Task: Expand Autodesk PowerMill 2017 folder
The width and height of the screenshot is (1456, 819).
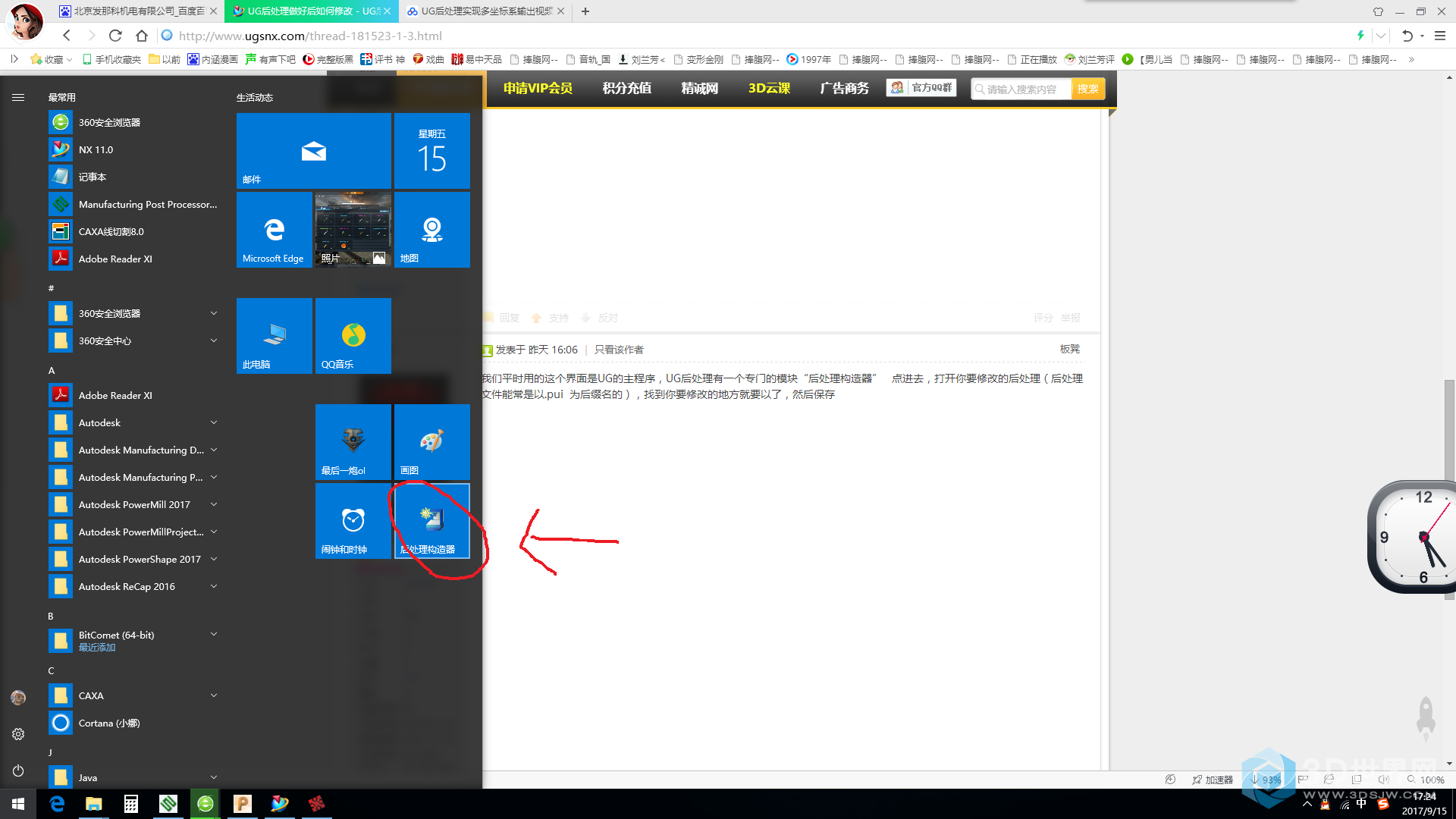Action: (x=135, y=504)
